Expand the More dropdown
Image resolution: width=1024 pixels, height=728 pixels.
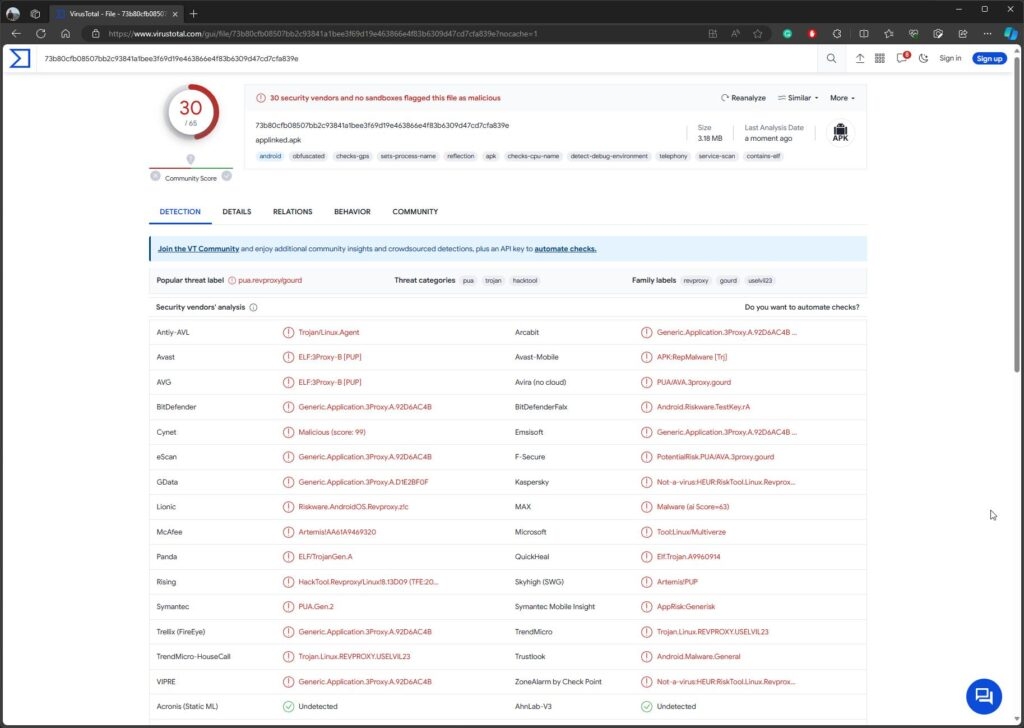[x=842, y=98]
